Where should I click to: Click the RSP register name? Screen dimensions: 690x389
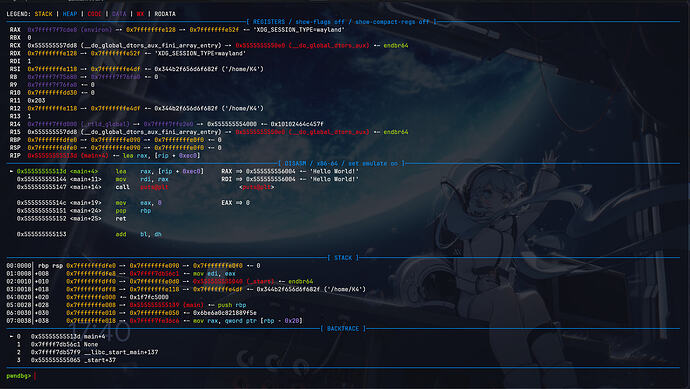[15, 148]
